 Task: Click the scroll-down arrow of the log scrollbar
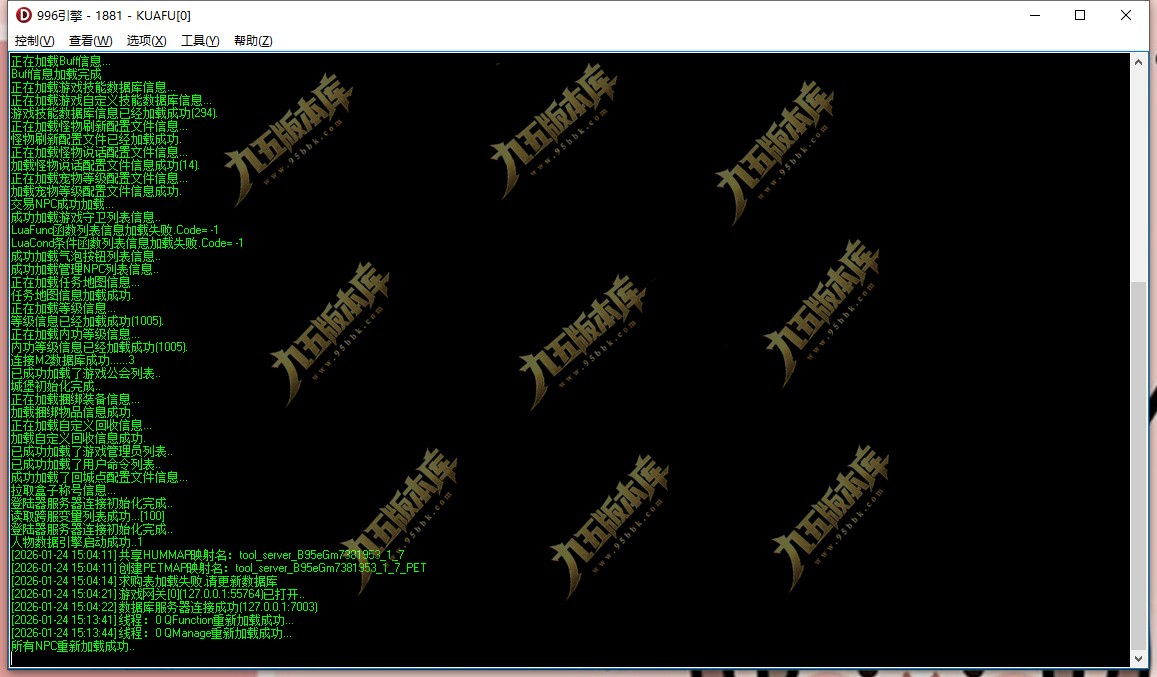1139,658
